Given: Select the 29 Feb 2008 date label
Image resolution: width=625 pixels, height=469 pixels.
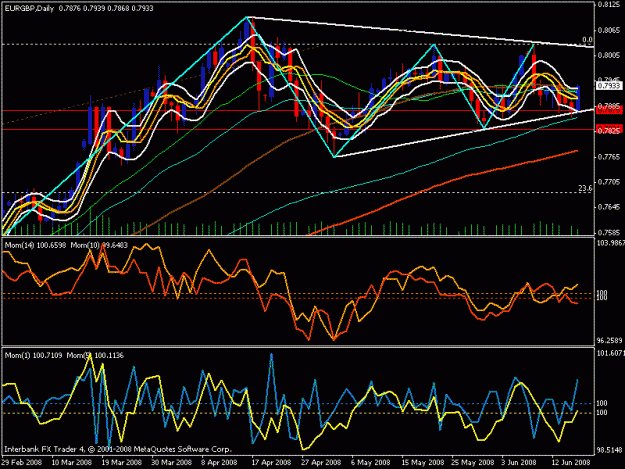Looking at the screenshot, I should click(22, 463).
